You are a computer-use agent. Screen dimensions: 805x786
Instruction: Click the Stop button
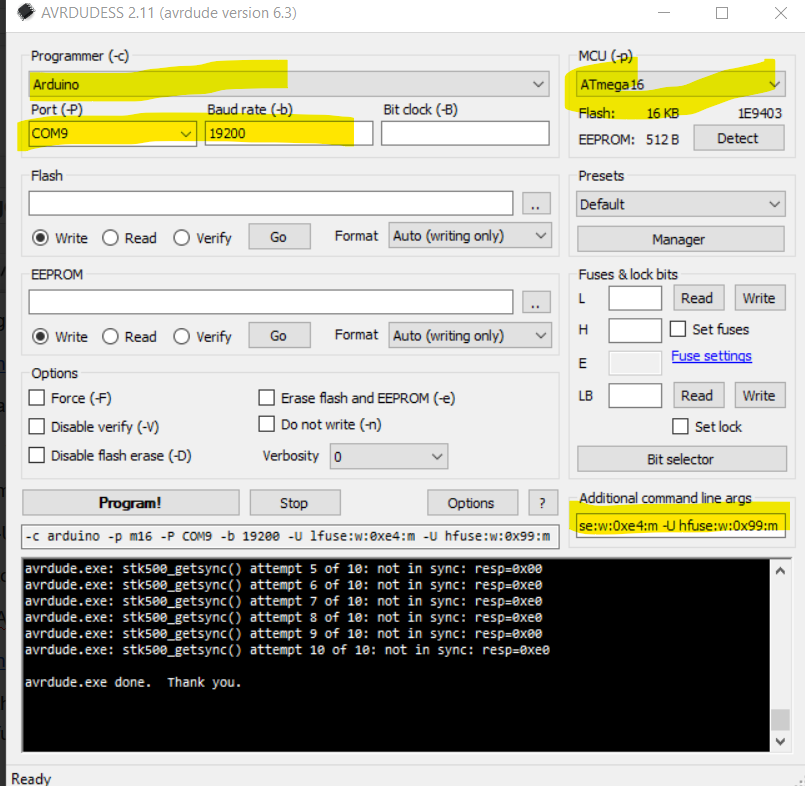(x=295, y=503)
